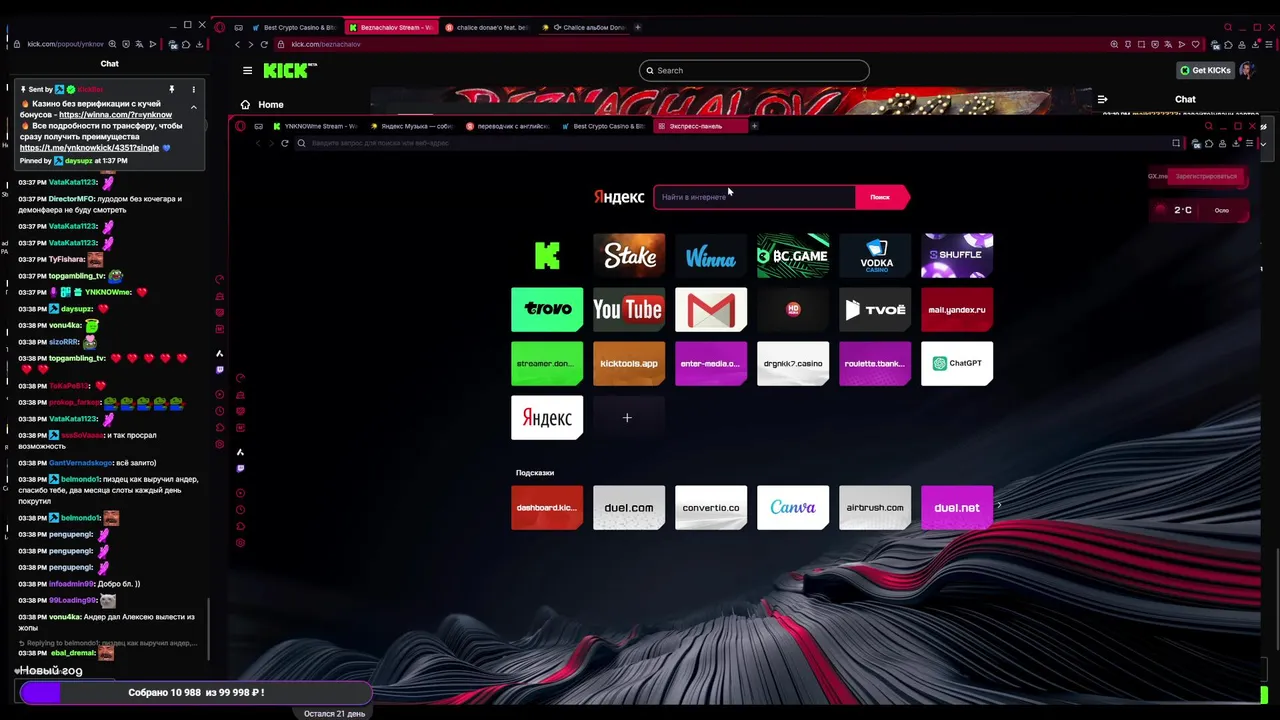Viewport: 1280px width, 720px height.
Task: Open the Stake speed dial tile
Action: 629,255
